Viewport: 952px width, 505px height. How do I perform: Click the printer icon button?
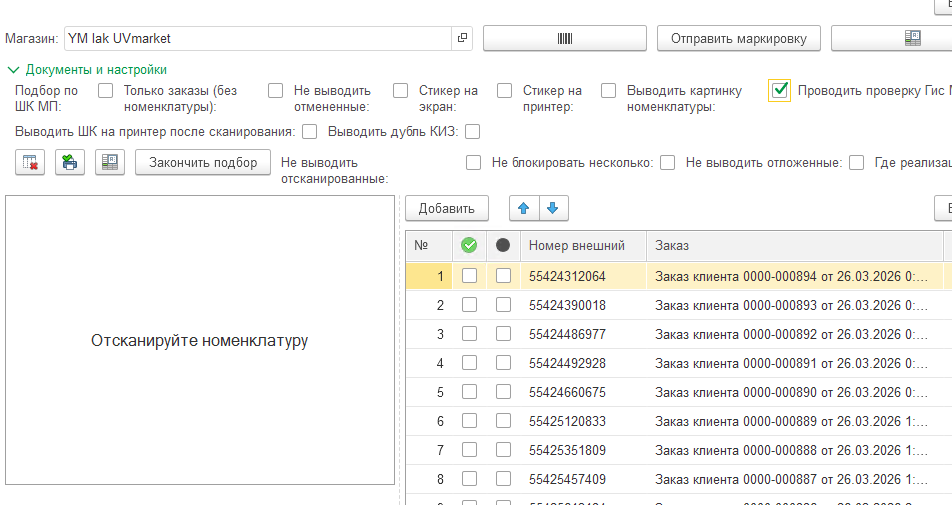[70, 162]
